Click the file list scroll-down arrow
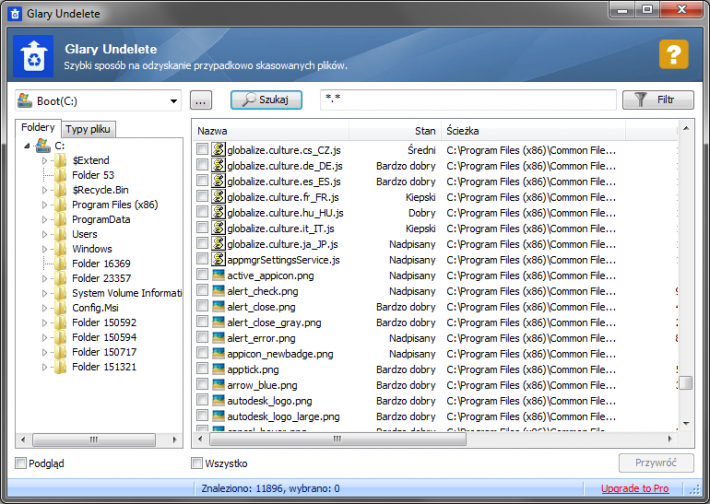 686,423
